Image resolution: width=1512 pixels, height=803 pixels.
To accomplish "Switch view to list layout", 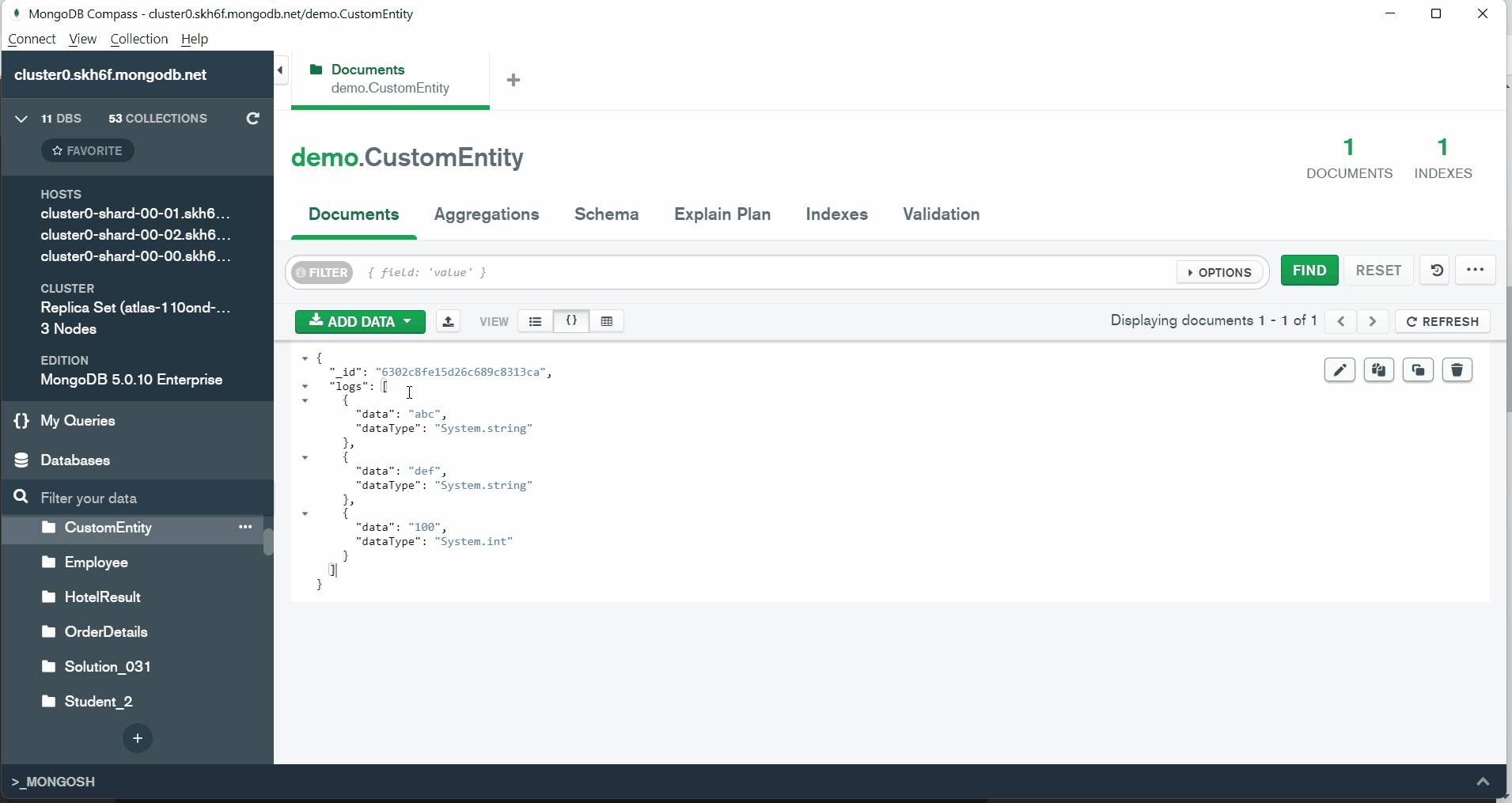I will [535, 321].
